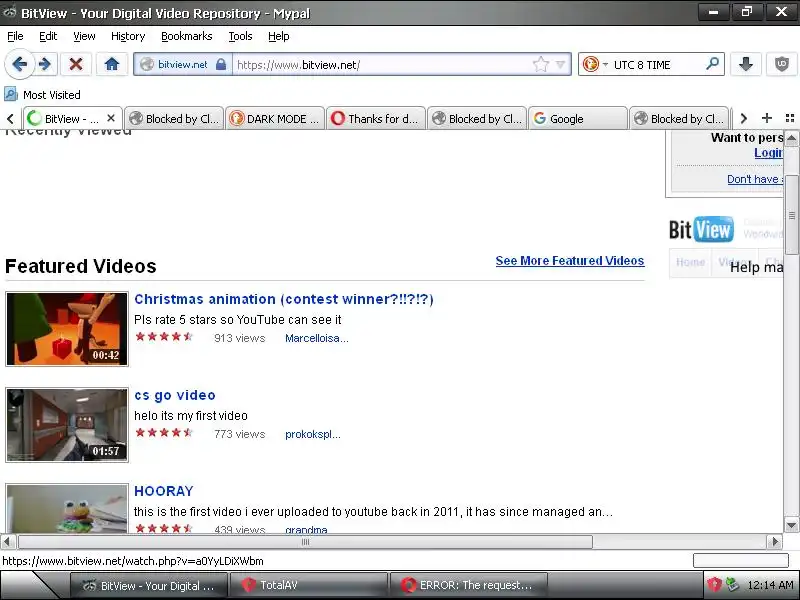The image size is (800, 600).
Task: Close the BitView tab
Action: pos(111,118)
